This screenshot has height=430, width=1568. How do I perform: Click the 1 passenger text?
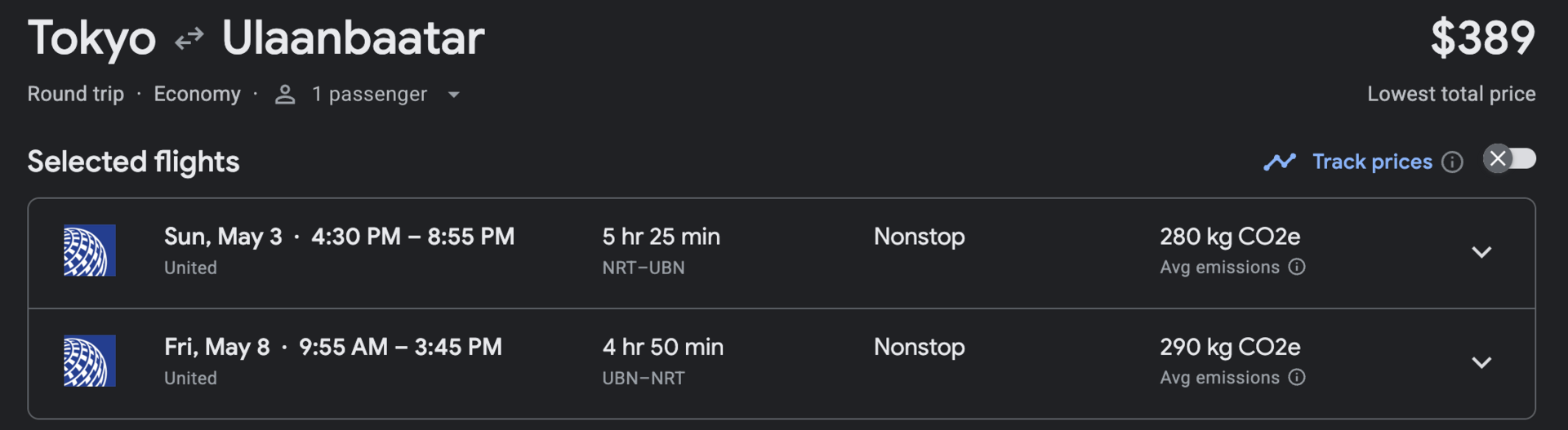point(369,95)
